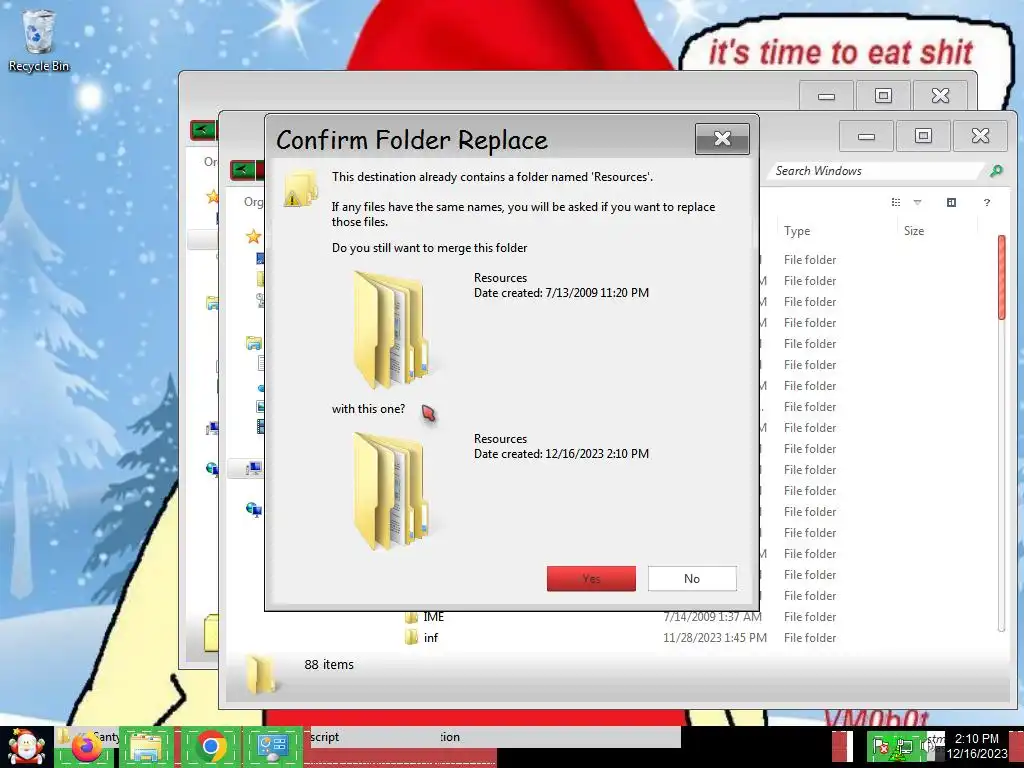Open Action Center flag tray icon
This screenshot has height=768, width=1024.
(x=880, y=746)
